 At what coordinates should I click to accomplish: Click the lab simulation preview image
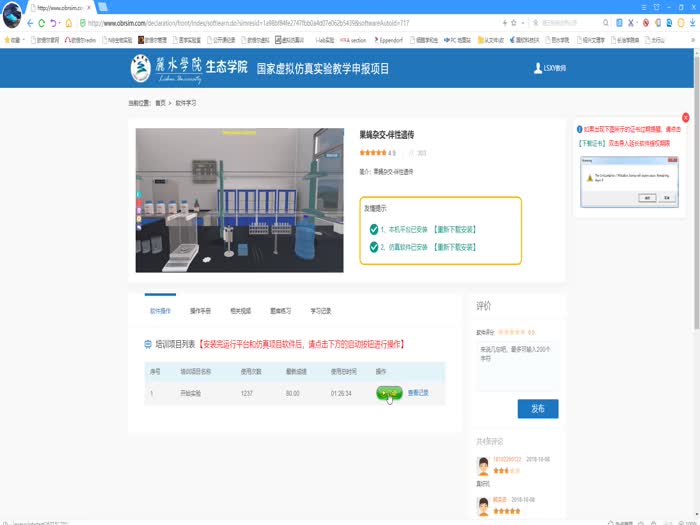tap(239, 199)
